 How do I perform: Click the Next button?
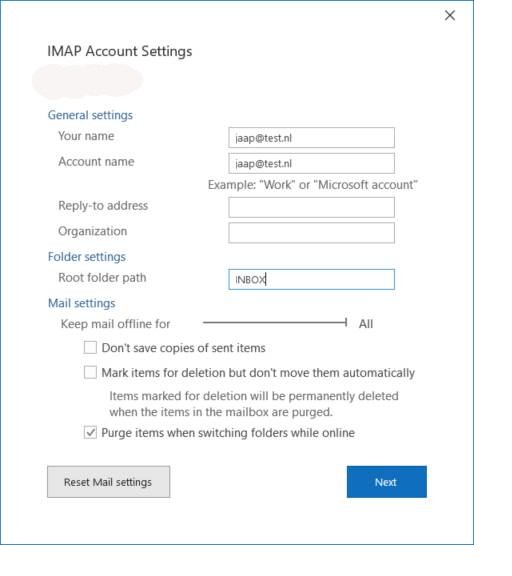click(x=387, y=482)
